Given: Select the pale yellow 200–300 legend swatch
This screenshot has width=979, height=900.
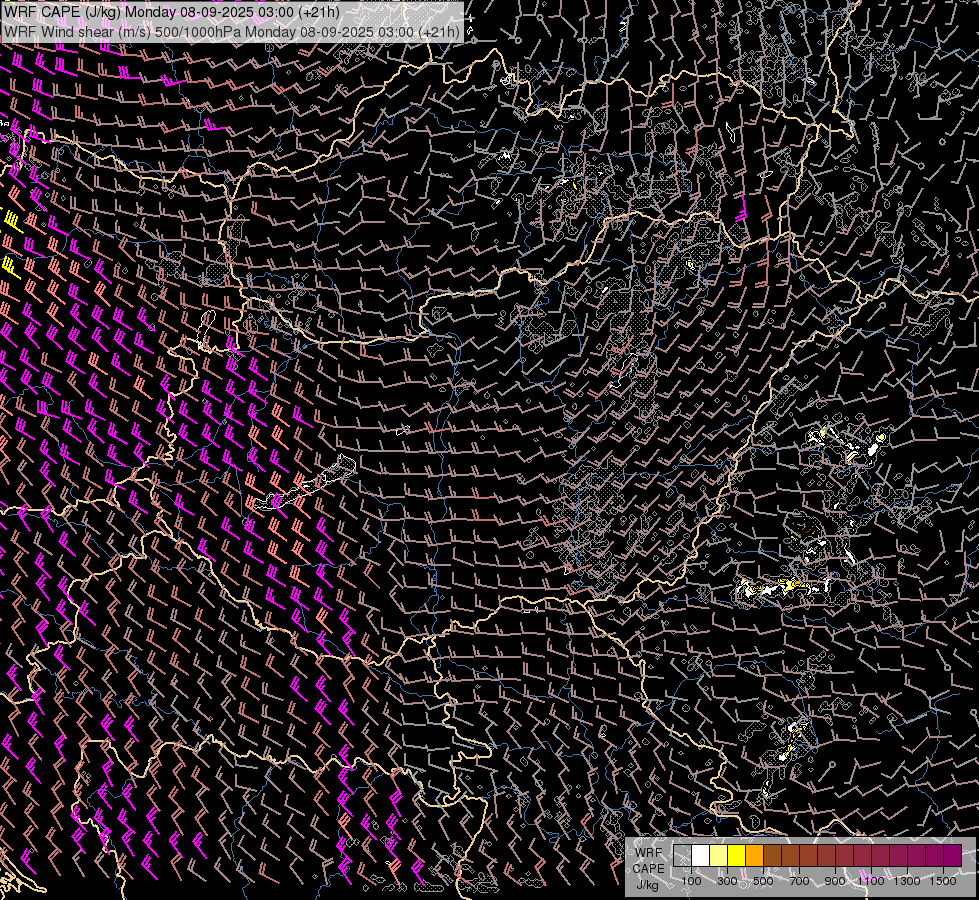Looking at the screenshot, I should point(718,855).
